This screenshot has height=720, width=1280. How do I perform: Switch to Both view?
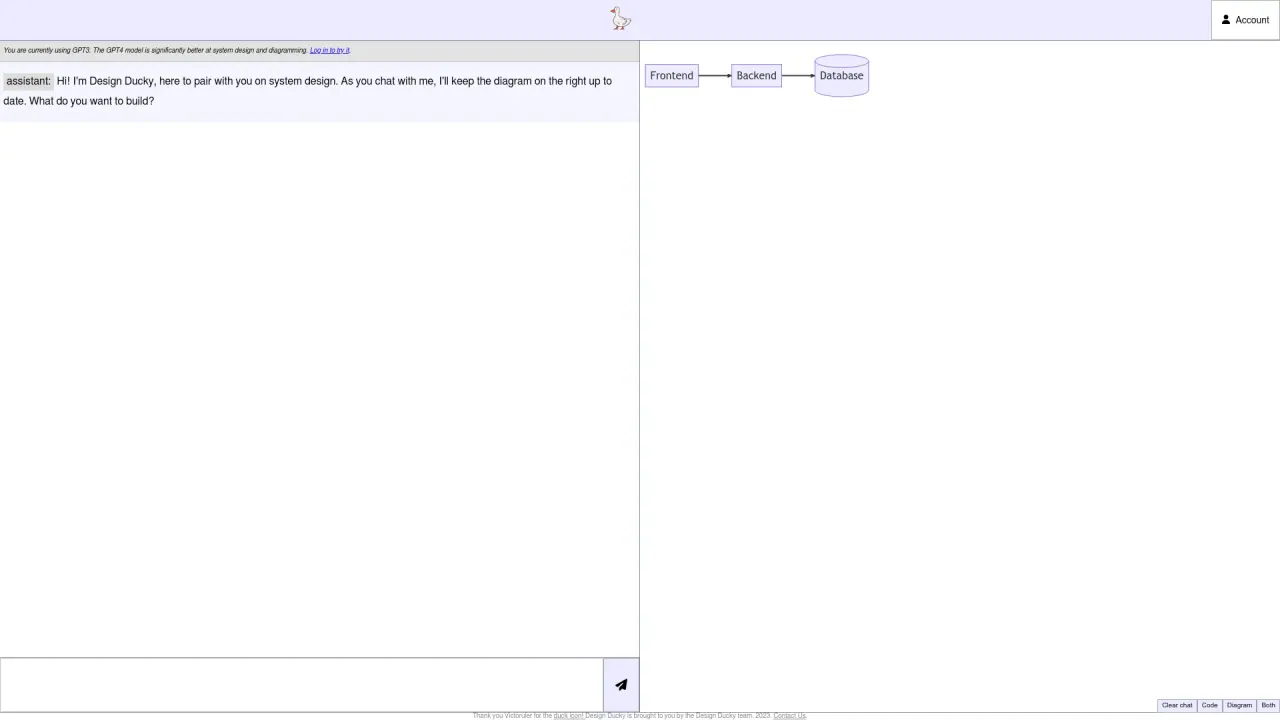1268,705
